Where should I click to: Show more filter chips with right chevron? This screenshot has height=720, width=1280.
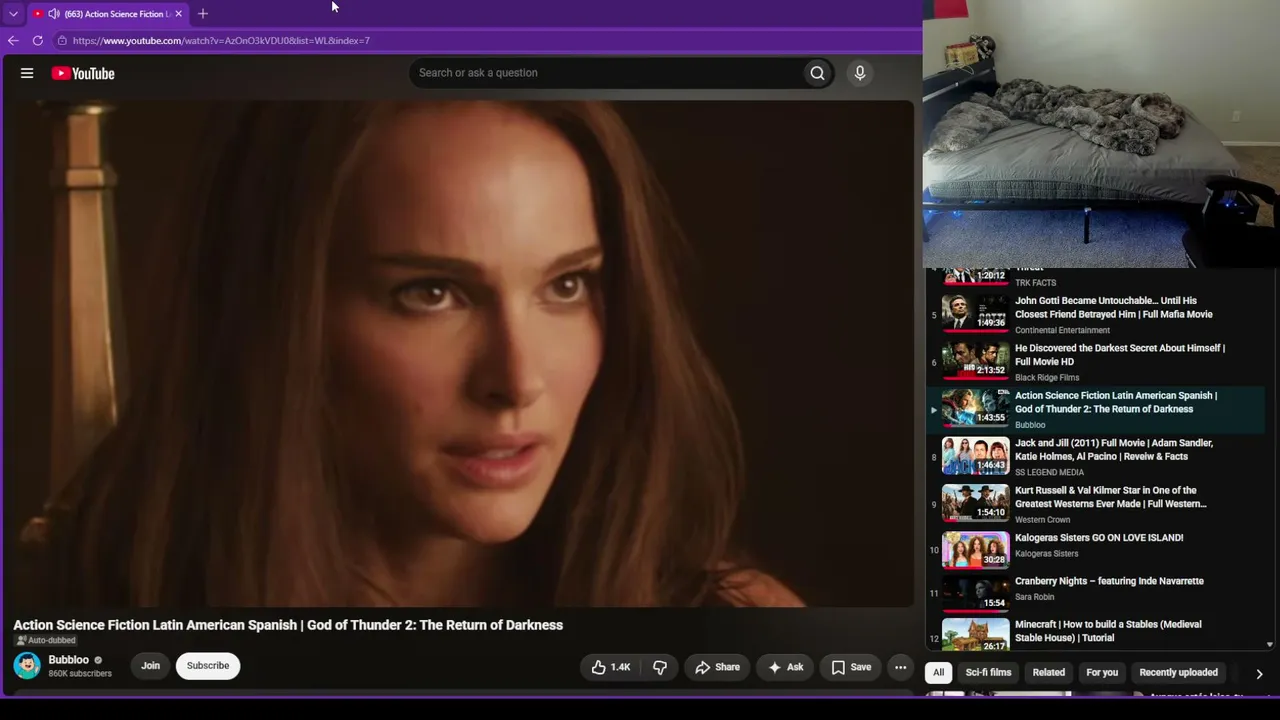click(x=1259, y=674)
